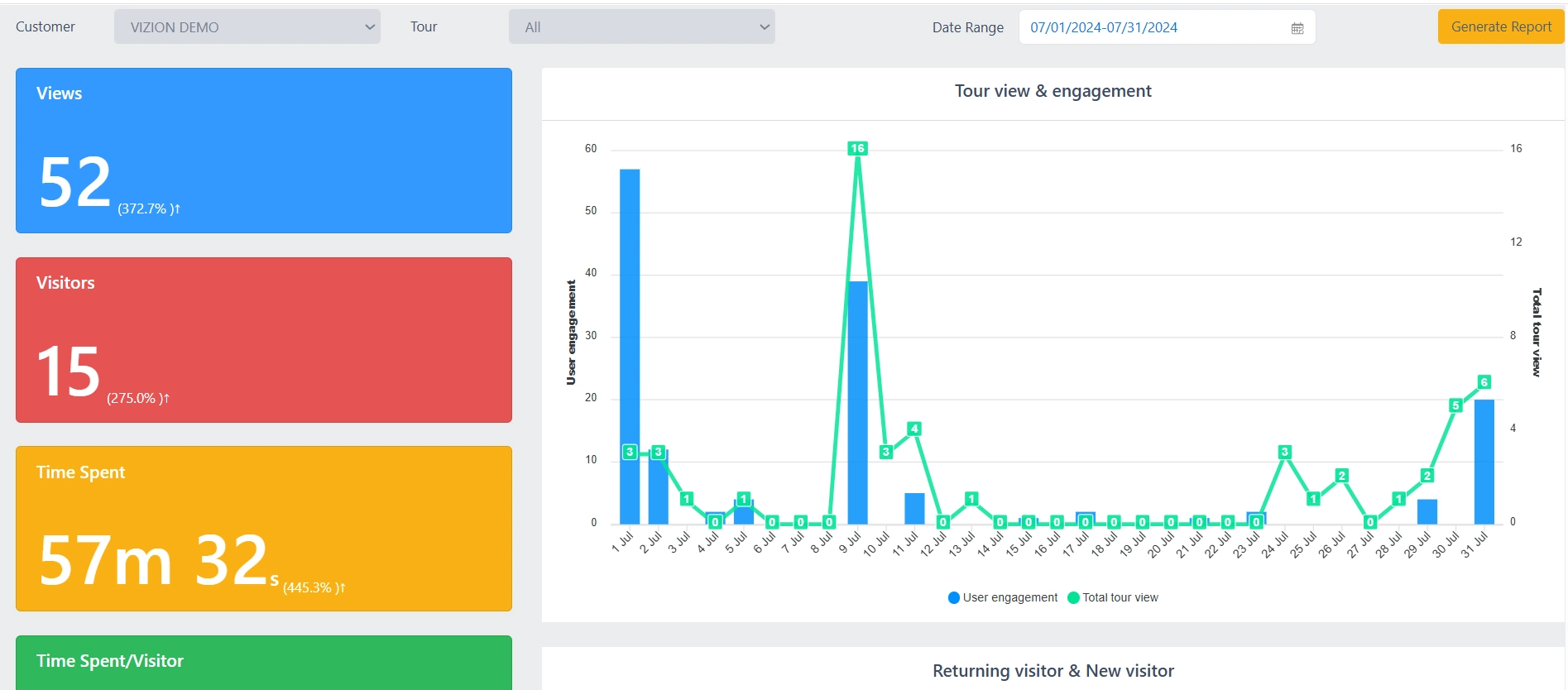1568x690 pixels.
Task: Click the "Customer" label
Action: (x=46, y=26)
